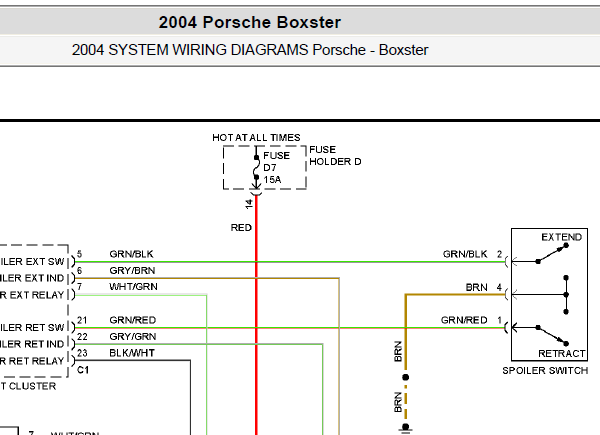Click the "WHT/GRN" wire label at pin 7

pos(133,287)
